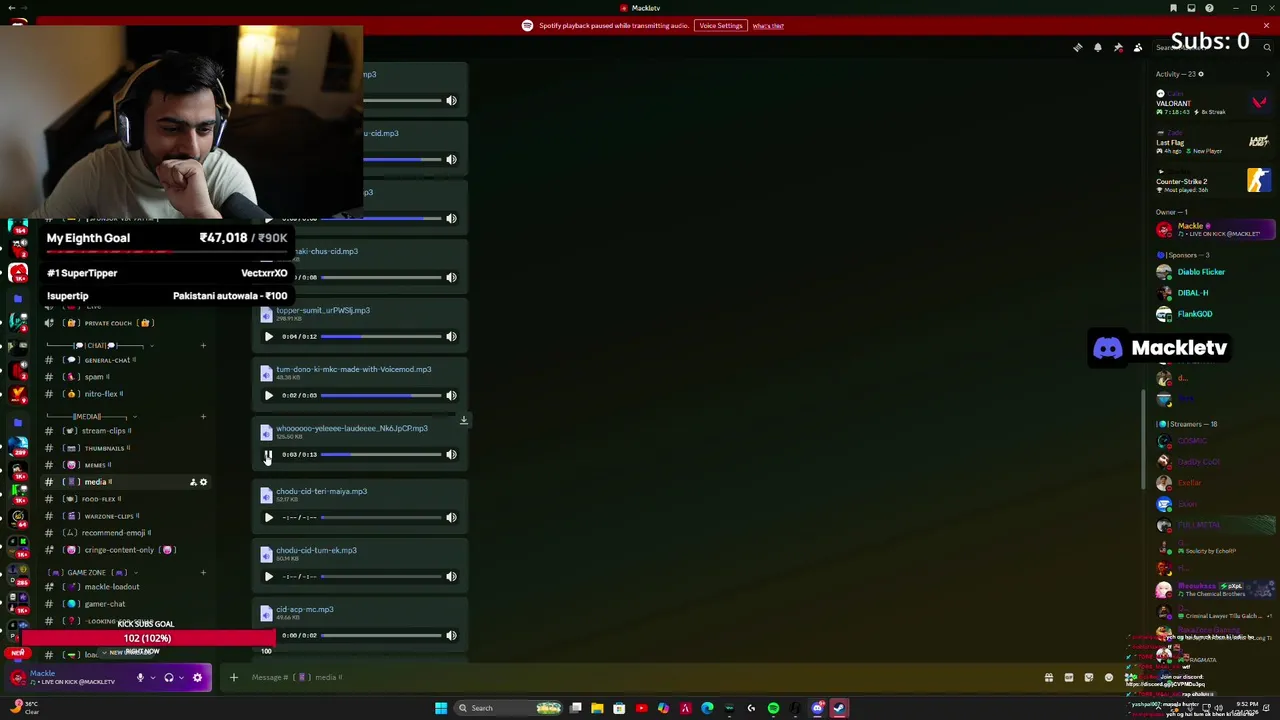Edit media channel settings gear
Screen dimensions: 1280x720
[203, 482]
